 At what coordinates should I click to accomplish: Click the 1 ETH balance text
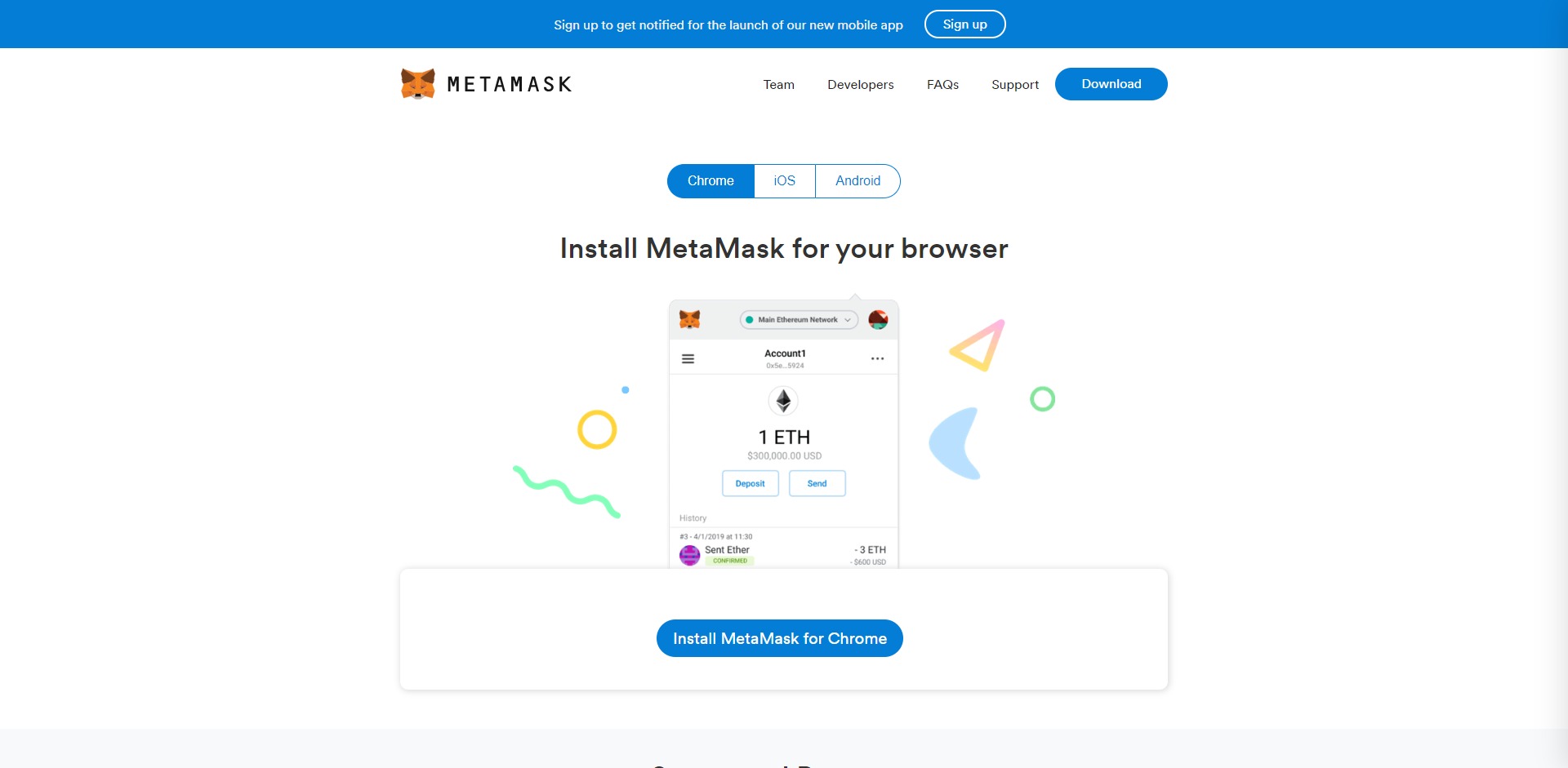[x=784, y=437]
